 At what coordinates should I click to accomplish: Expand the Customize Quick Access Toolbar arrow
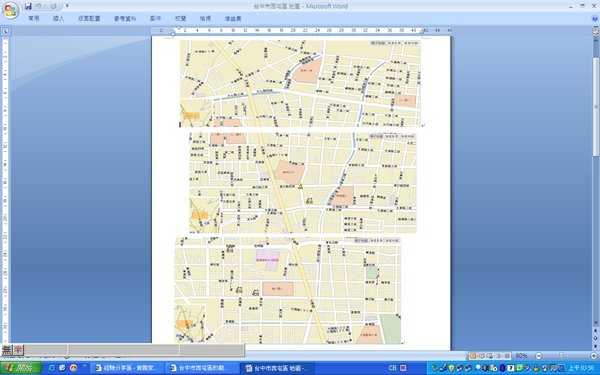click(x=67, y=6)
